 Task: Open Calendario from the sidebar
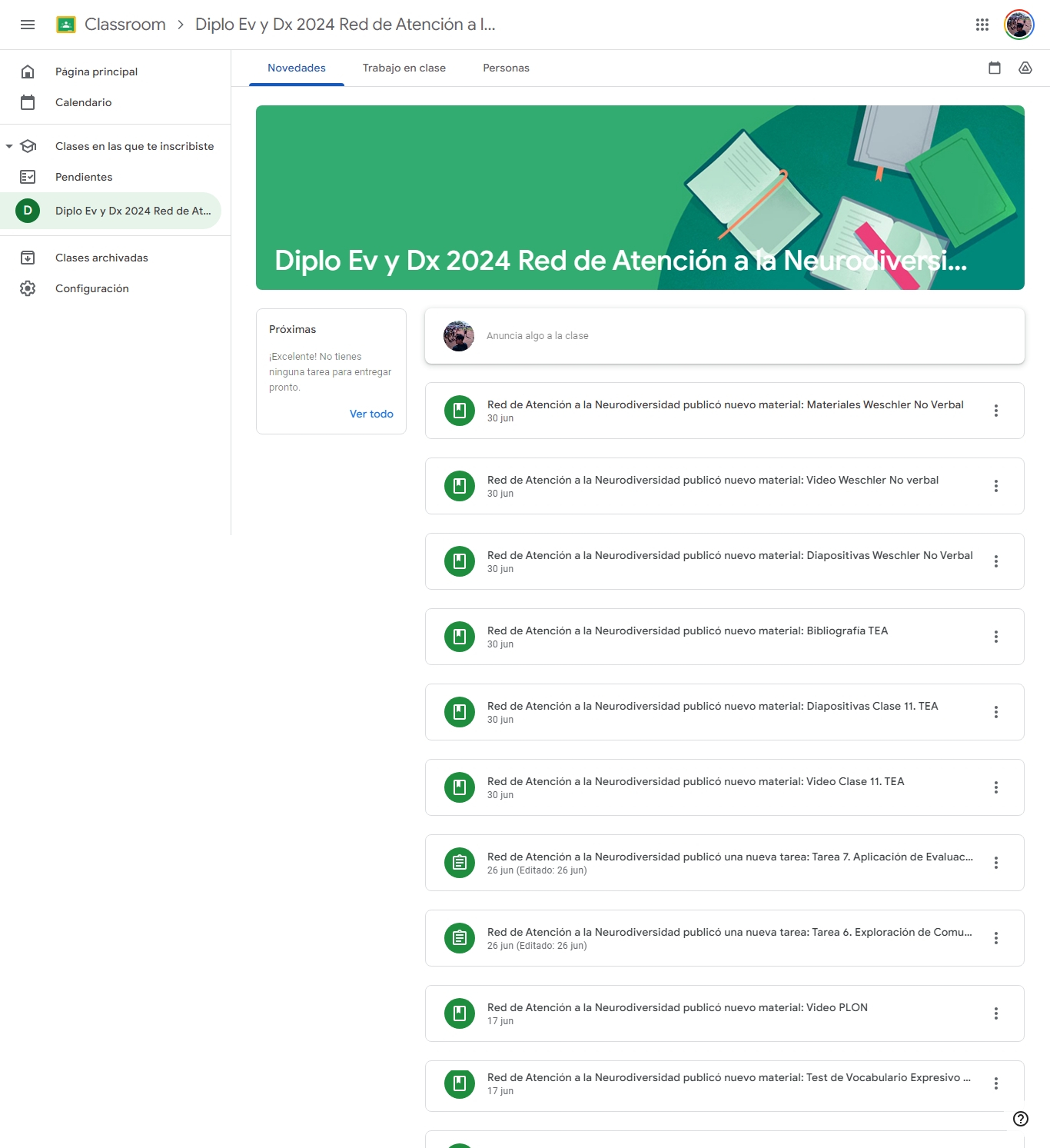[111, 102]
